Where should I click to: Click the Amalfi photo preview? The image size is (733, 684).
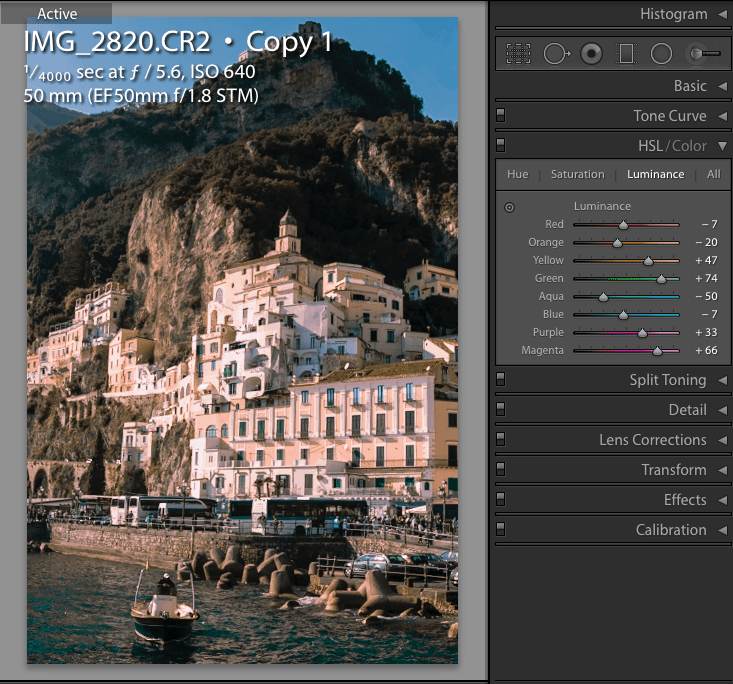click(242, 340)
